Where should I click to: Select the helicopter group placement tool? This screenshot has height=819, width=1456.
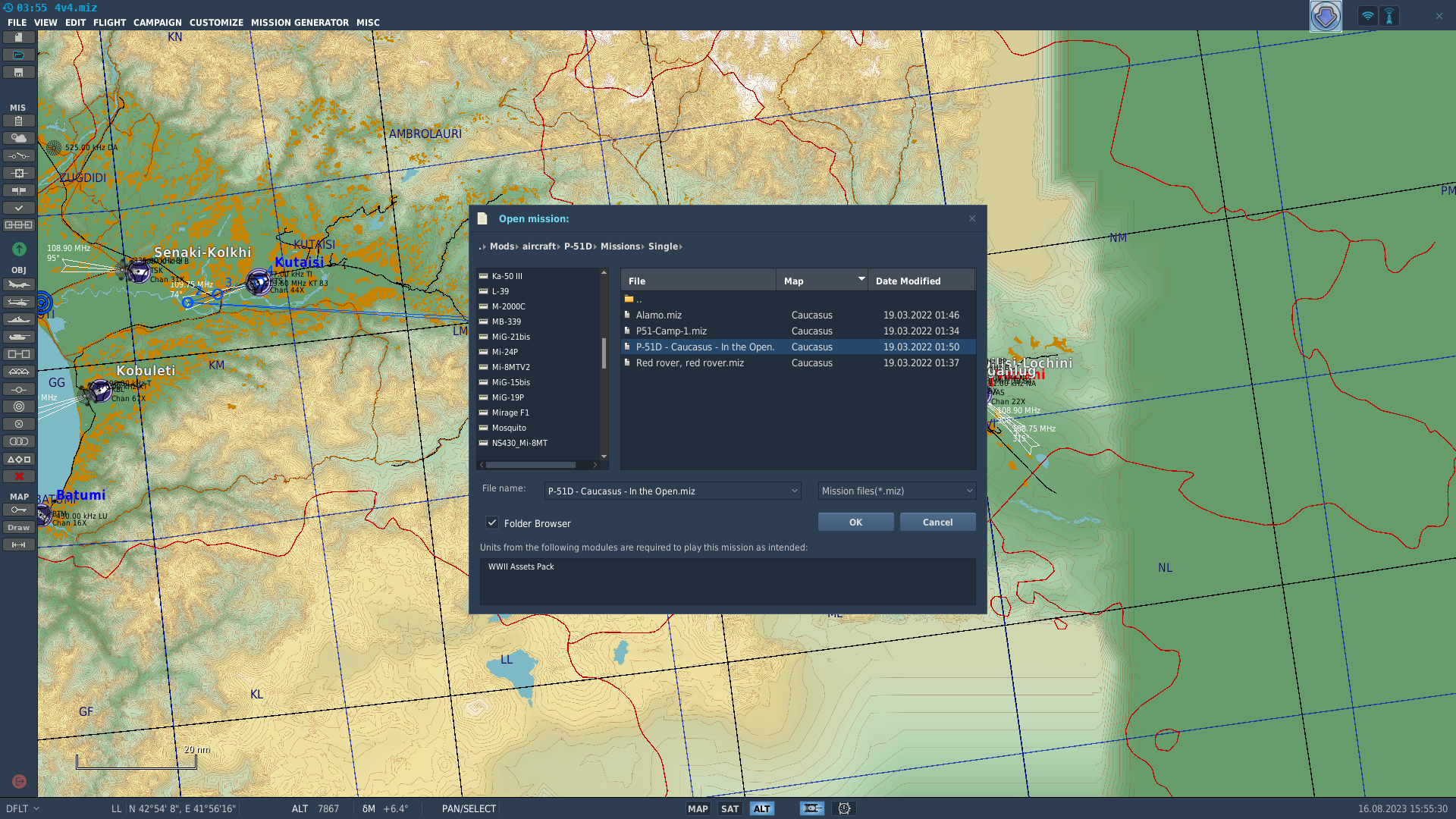coord(19,302)
